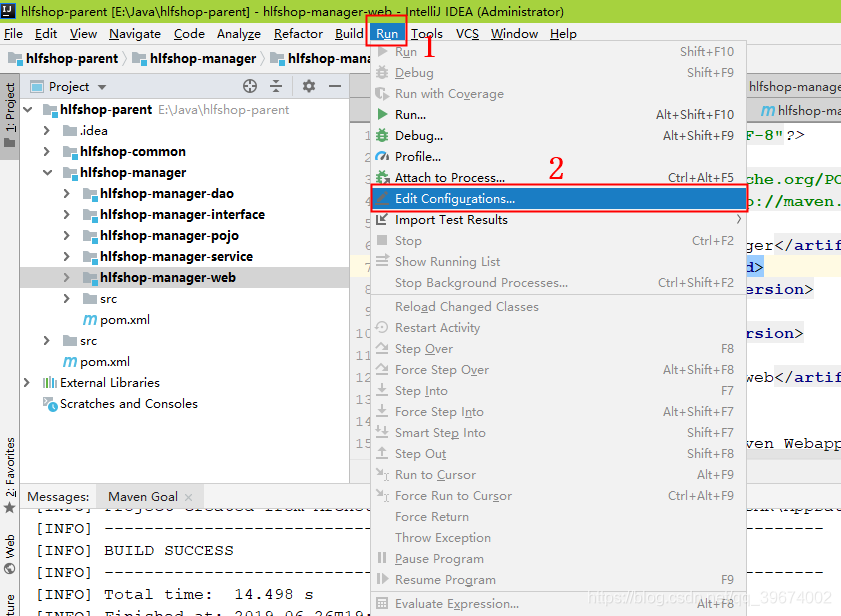Image resolution: width=841 pixels, height=616 pixels.
Task: Click the Step Into arrow icon
Action: [382, 390]
